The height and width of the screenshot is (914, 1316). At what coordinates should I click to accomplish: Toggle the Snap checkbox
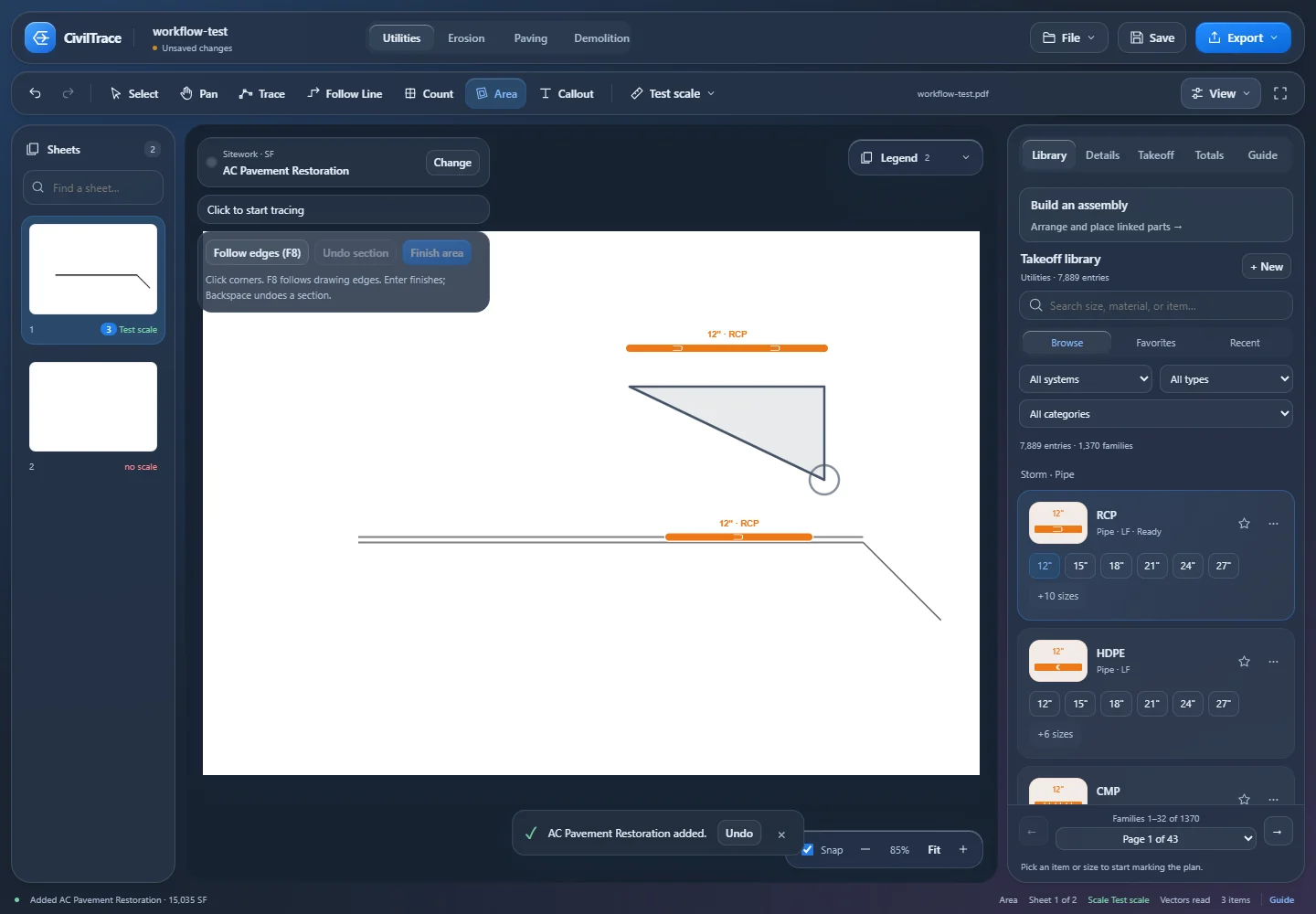click(x=808, y=850)
